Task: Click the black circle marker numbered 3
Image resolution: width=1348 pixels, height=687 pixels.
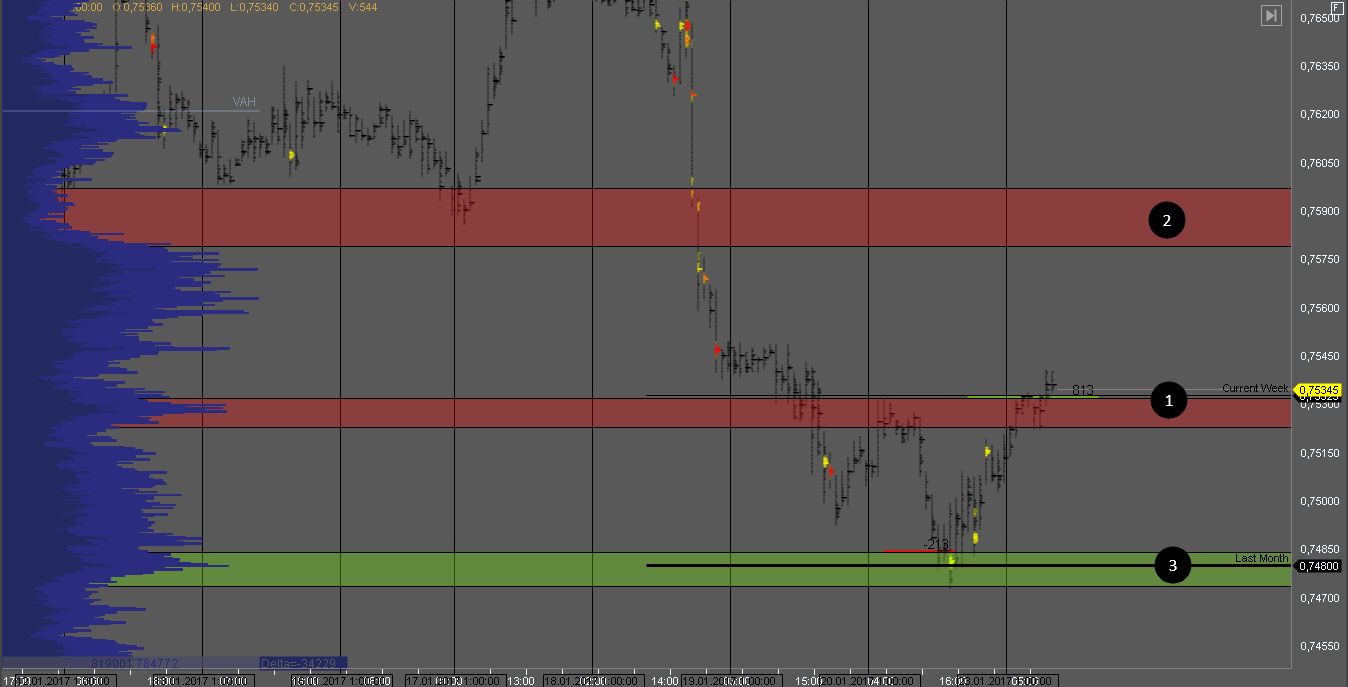Action: [1173, 565]
